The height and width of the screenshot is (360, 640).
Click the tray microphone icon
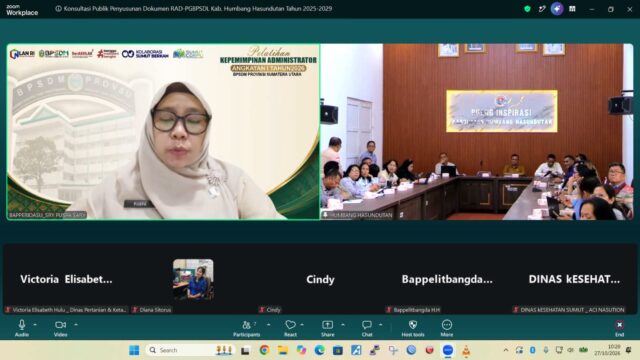[x=546, y=350]
